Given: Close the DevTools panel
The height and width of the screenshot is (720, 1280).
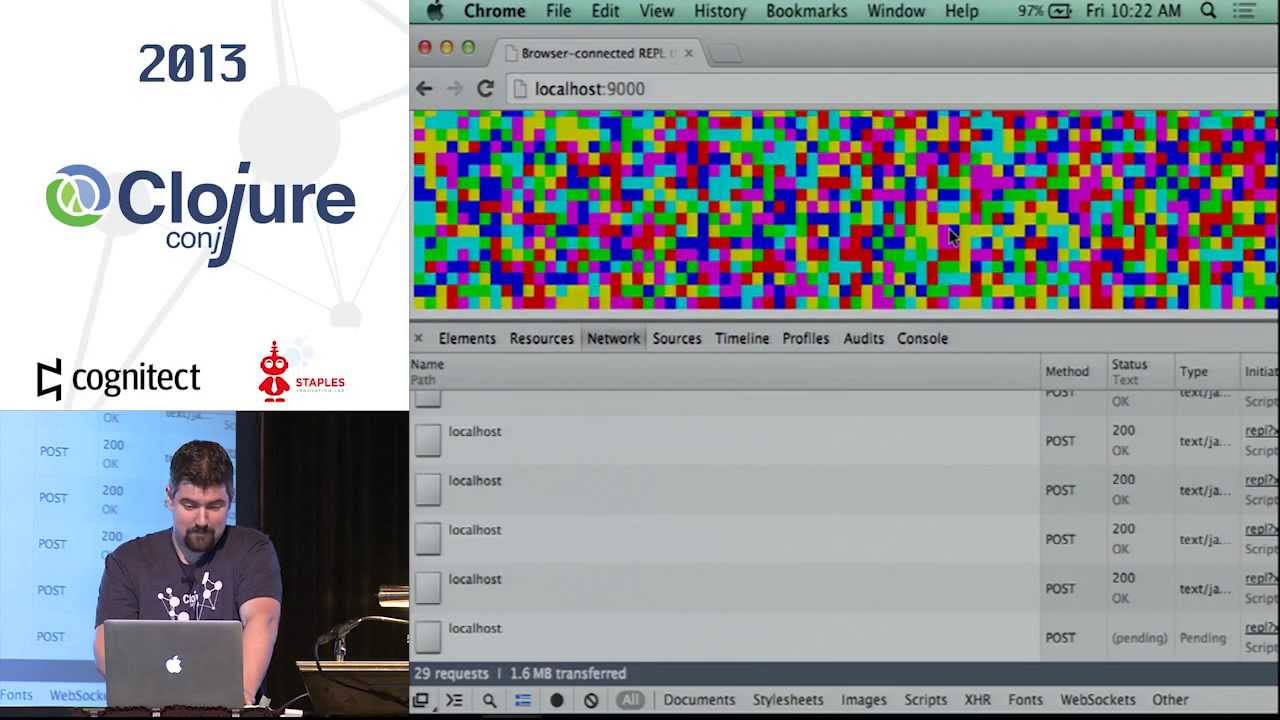Looking at the screenshot, I should click(418, 338).
